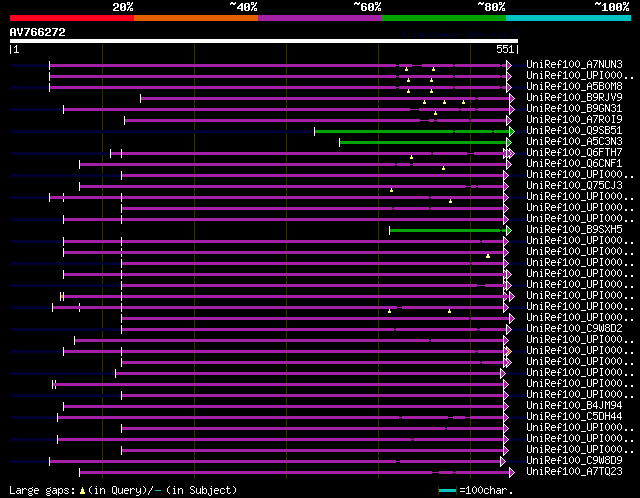Select the green arrowhead ending the Q9SB51 row

point(512,131)
